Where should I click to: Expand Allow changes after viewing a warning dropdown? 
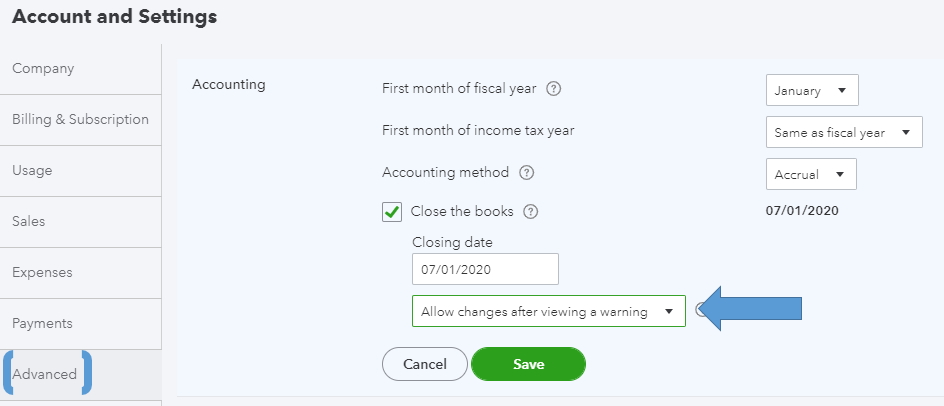[x=548, y=311]
